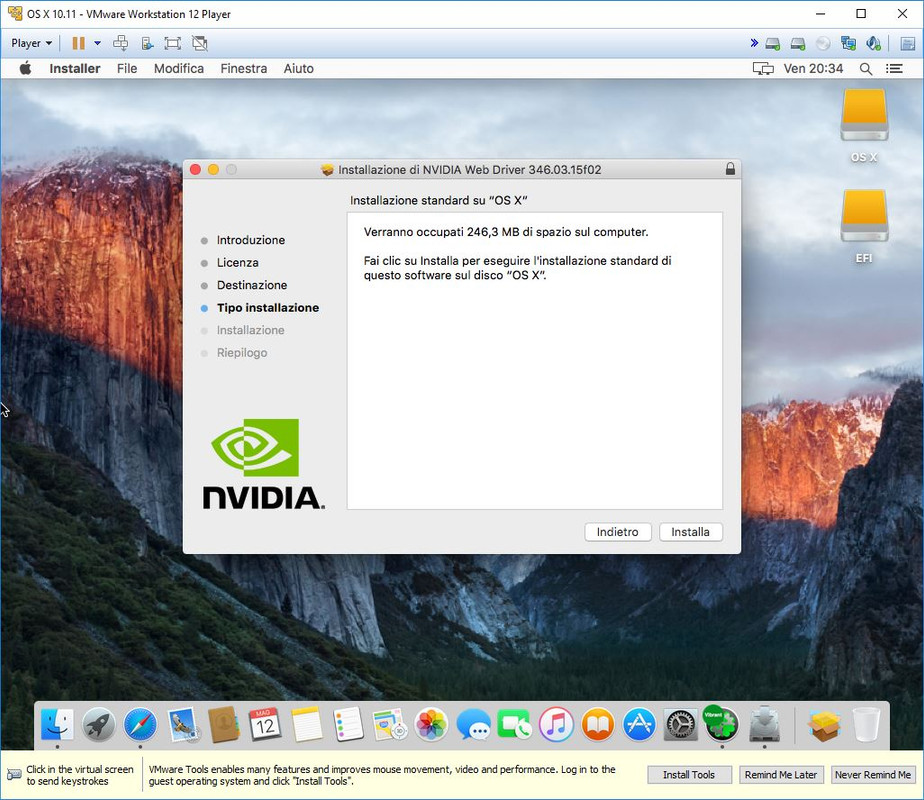Click the download drive icon in dock

[x=764, y=724]
